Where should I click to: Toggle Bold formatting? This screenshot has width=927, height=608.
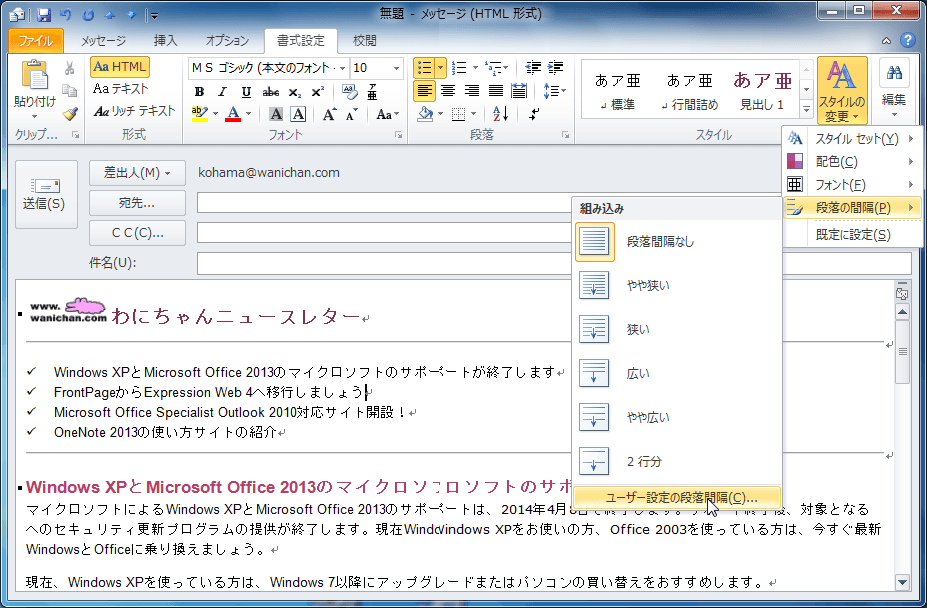coord(199,92)
